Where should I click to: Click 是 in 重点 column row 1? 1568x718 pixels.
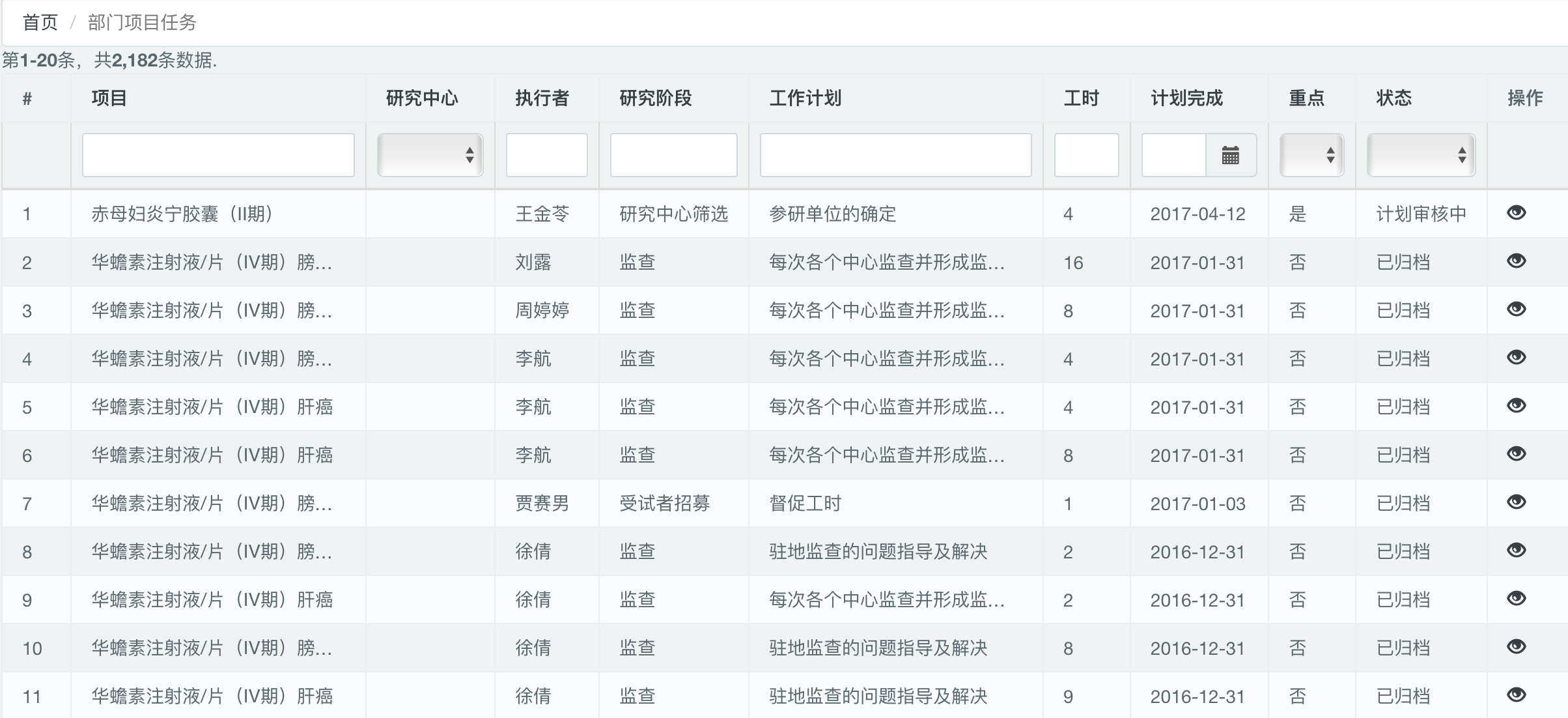[1297, 214]
